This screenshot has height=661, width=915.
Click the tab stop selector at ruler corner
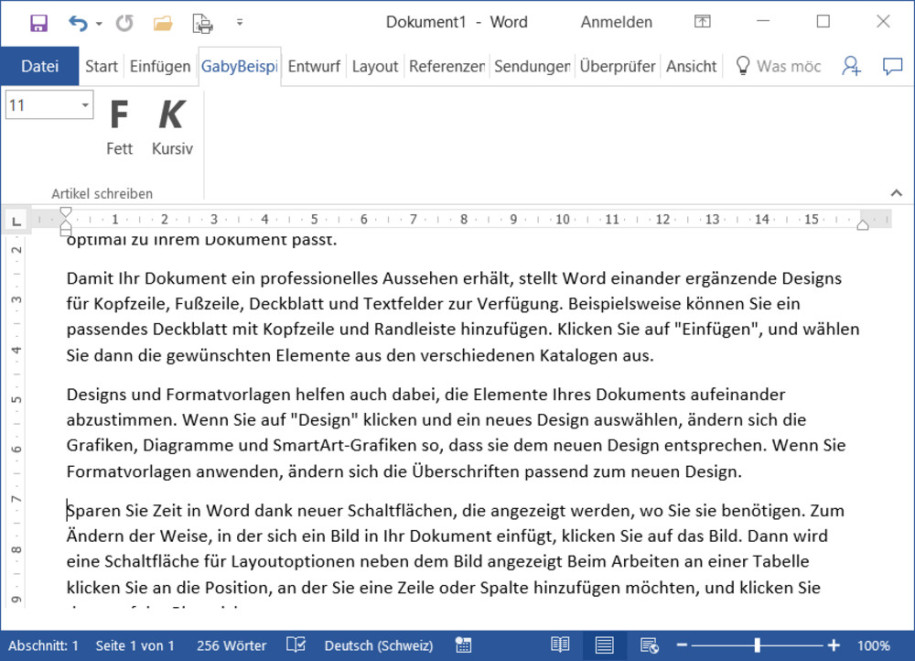coord(16,221)
